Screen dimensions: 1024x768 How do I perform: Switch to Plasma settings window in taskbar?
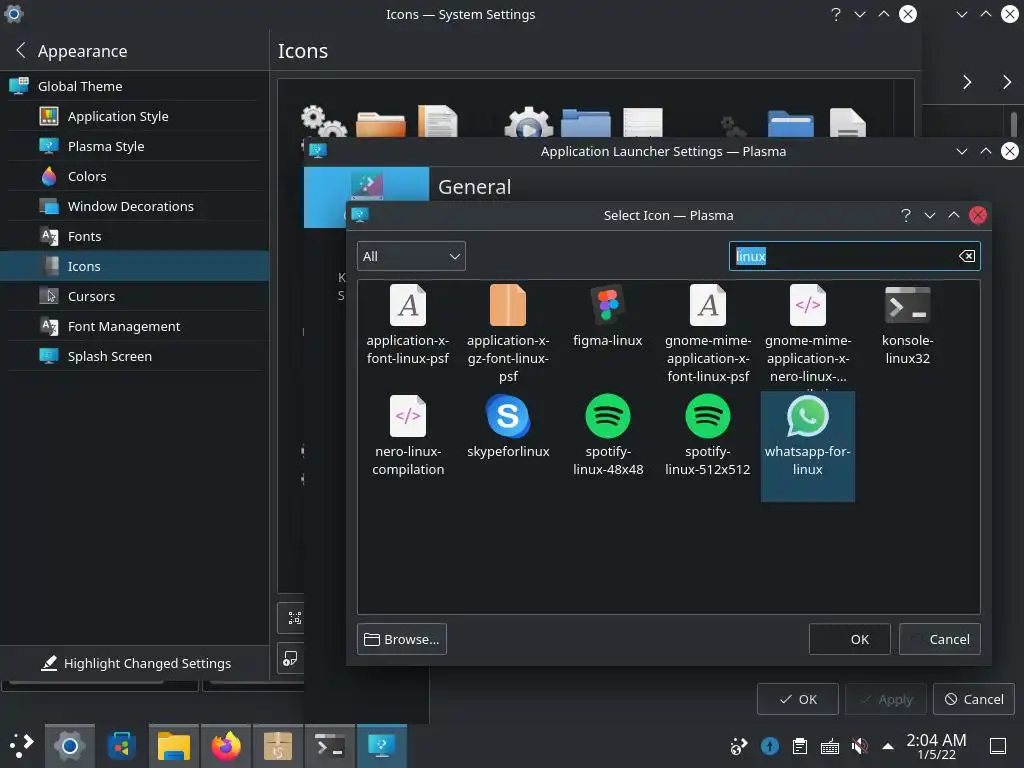pos(382,746)
